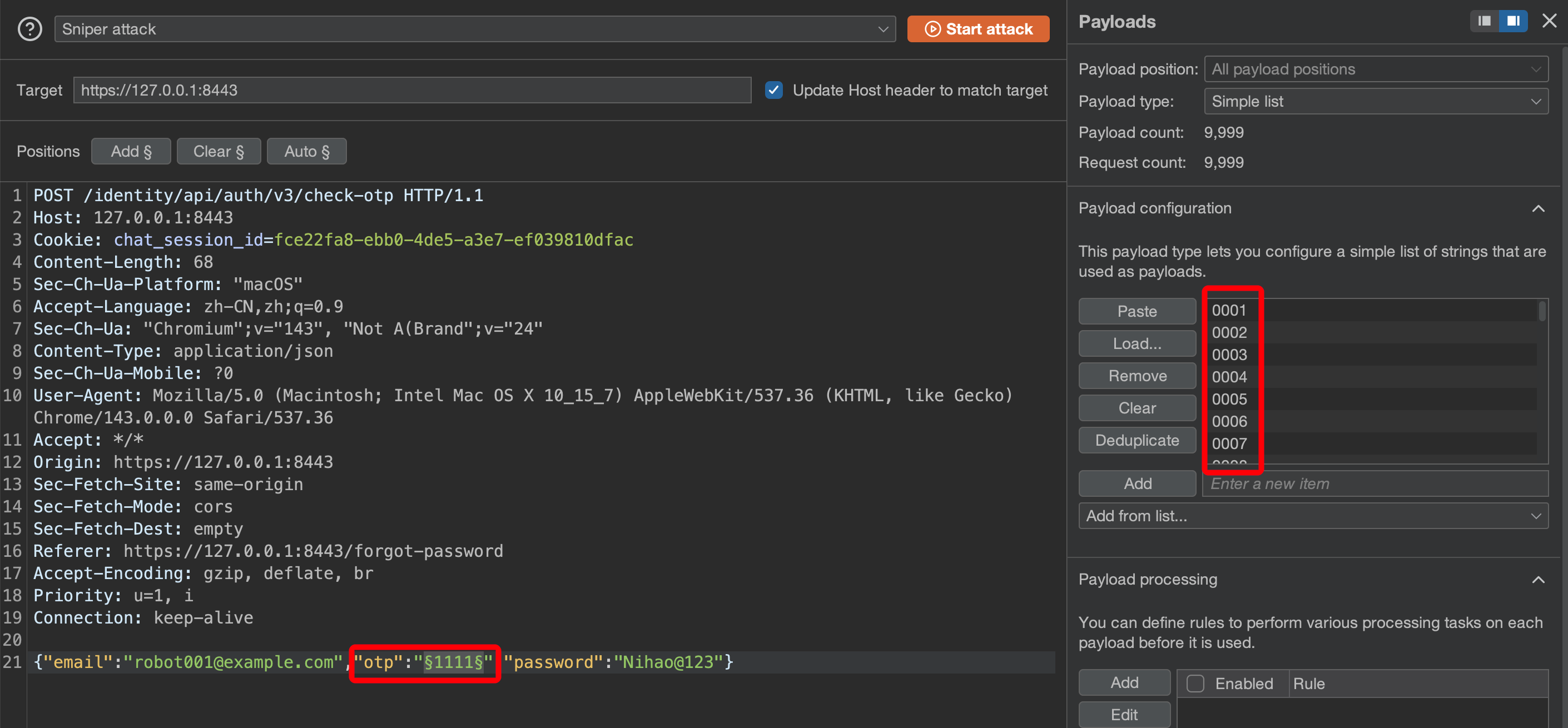Click Enter a new item field
Viewport: 1568px width, 728px height.
1375,483
